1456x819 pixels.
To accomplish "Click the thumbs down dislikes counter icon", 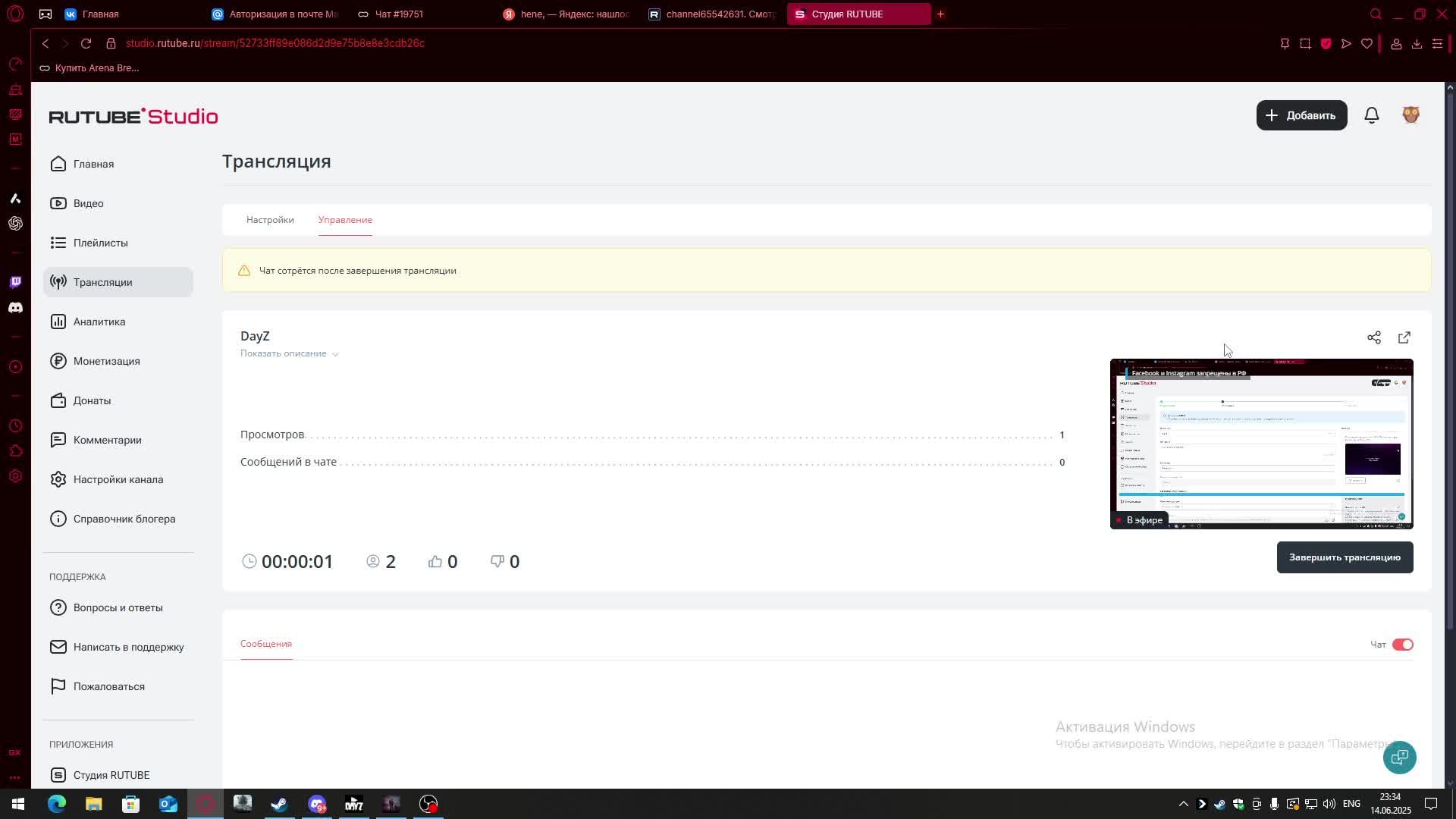I will click(x=497, y=561).
